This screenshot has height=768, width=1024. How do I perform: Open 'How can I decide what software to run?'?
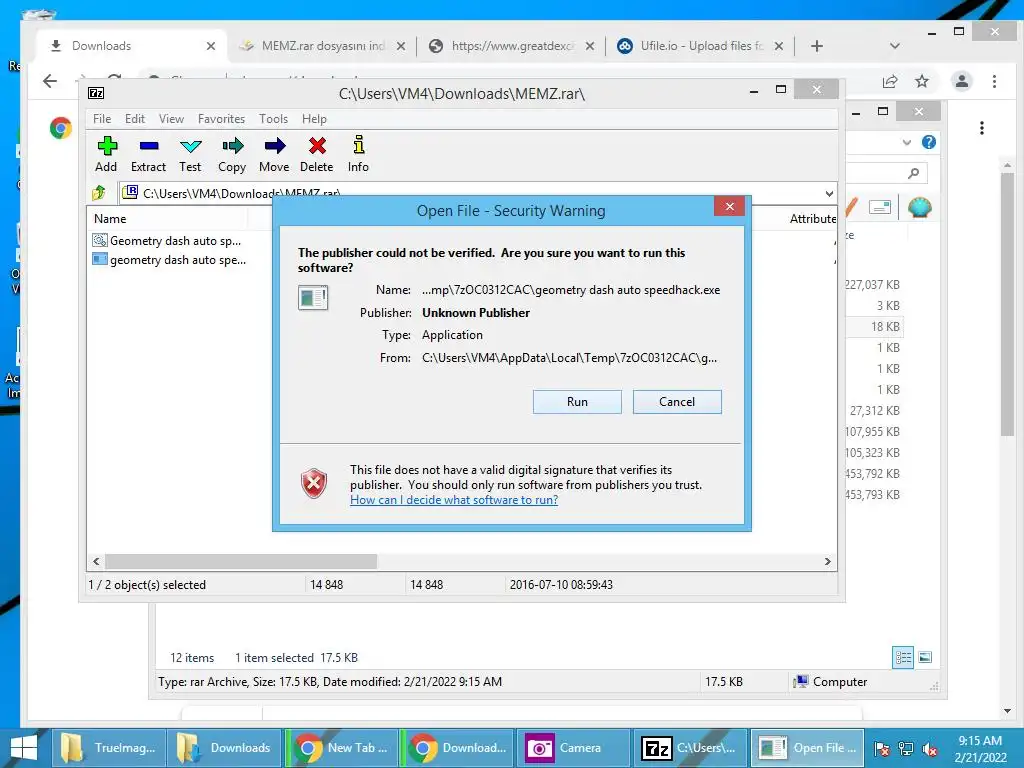click(x=454, y=500)
